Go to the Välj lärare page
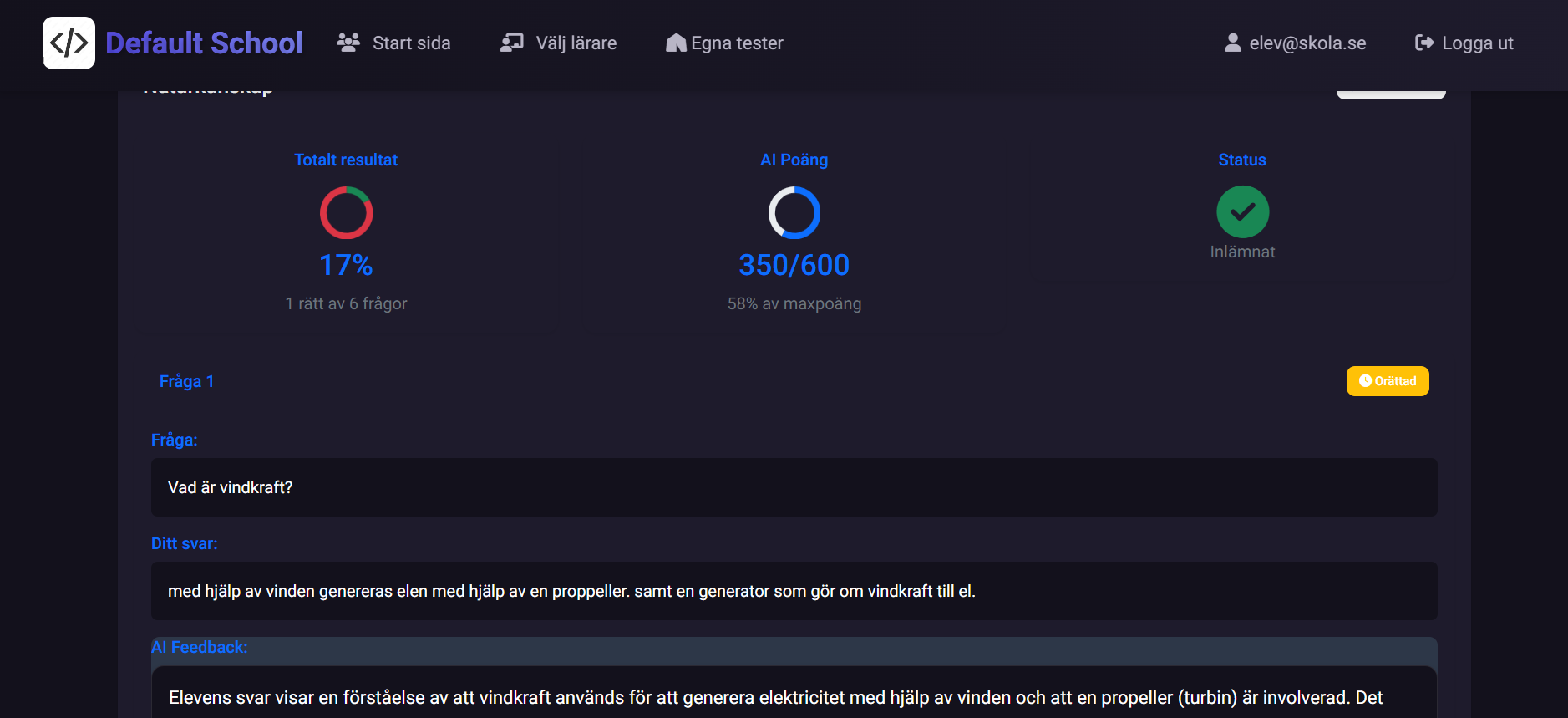 coord(576,43)
